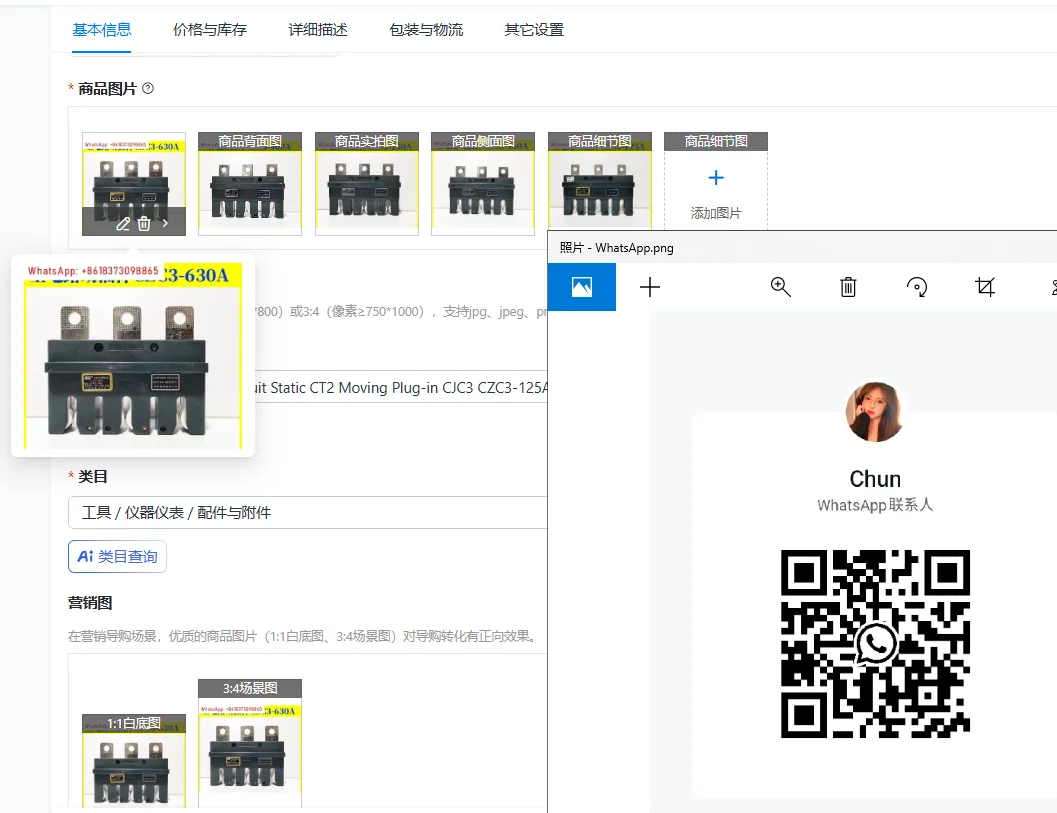Click the Photos gallery icon in the viewer
1057x813 pixels.
pyautogui.click(x=581, y=287)
